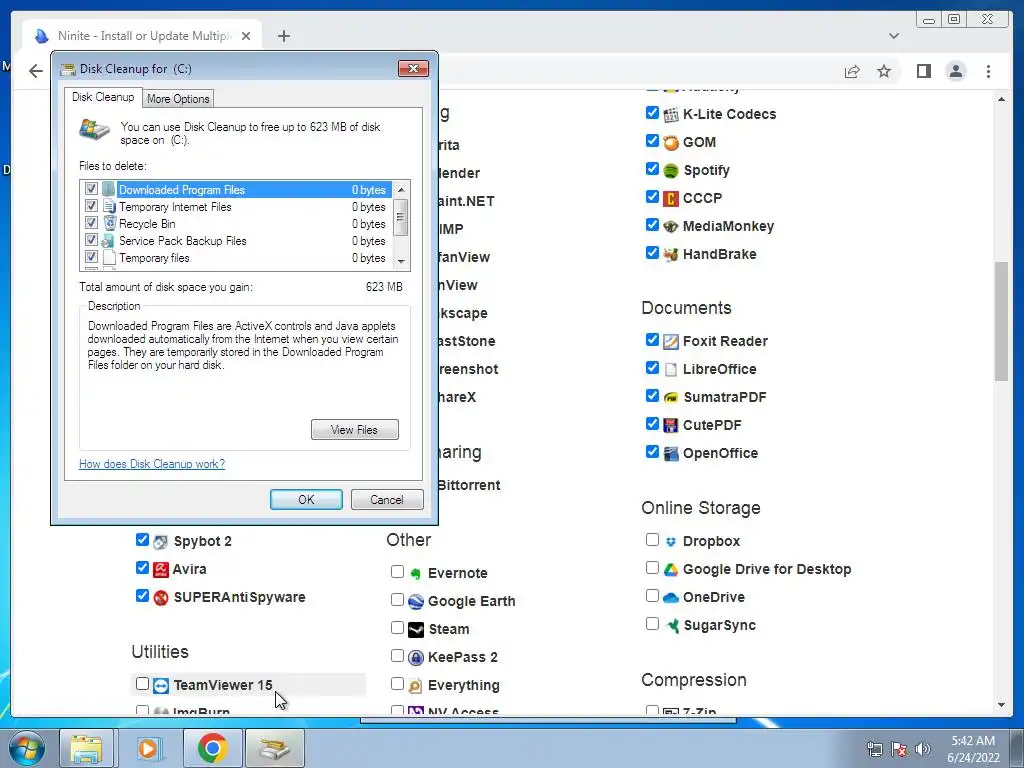Click the volume icon in system tray

tap(923, 748)
